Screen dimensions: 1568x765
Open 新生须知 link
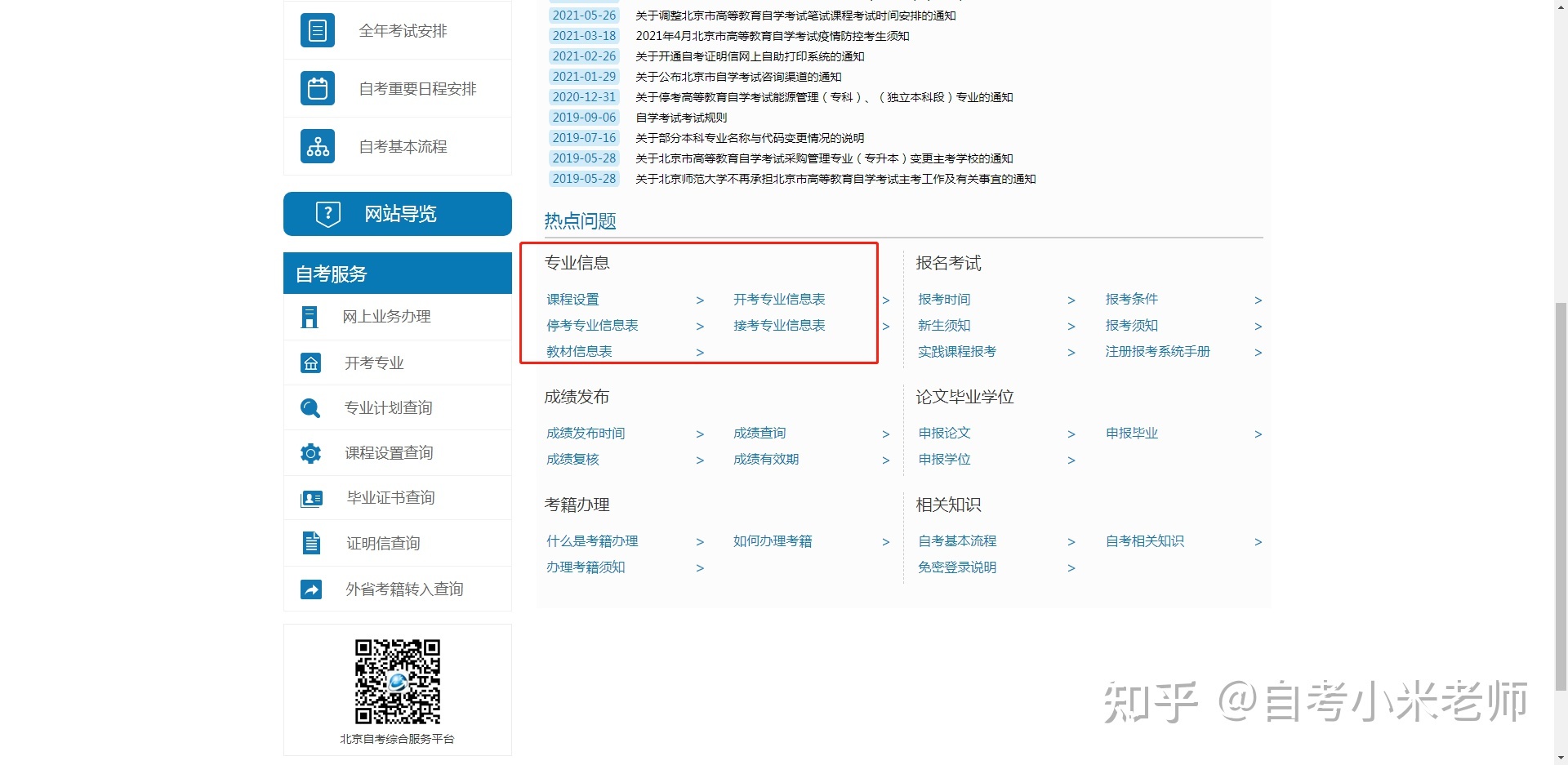(944, 326)
